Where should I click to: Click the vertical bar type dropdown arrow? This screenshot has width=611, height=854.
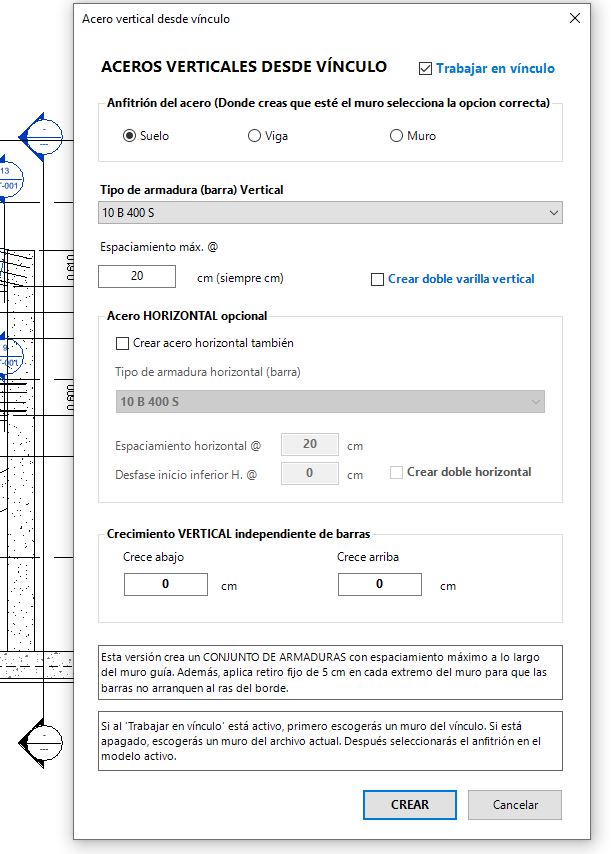(553, 212)
